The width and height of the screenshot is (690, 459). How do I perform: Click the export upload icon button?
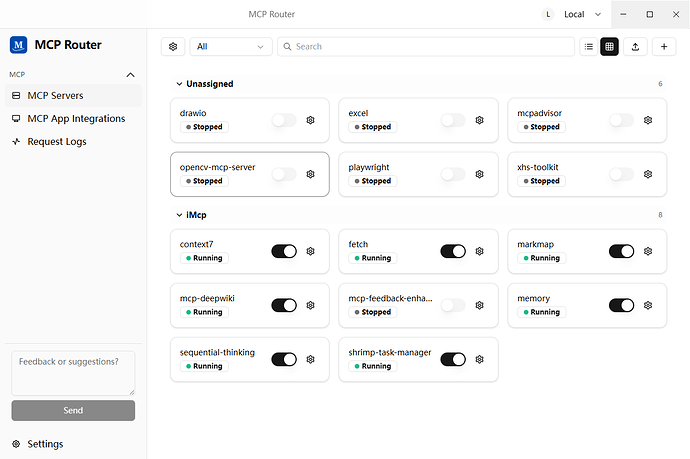click(x=635, y=47)
